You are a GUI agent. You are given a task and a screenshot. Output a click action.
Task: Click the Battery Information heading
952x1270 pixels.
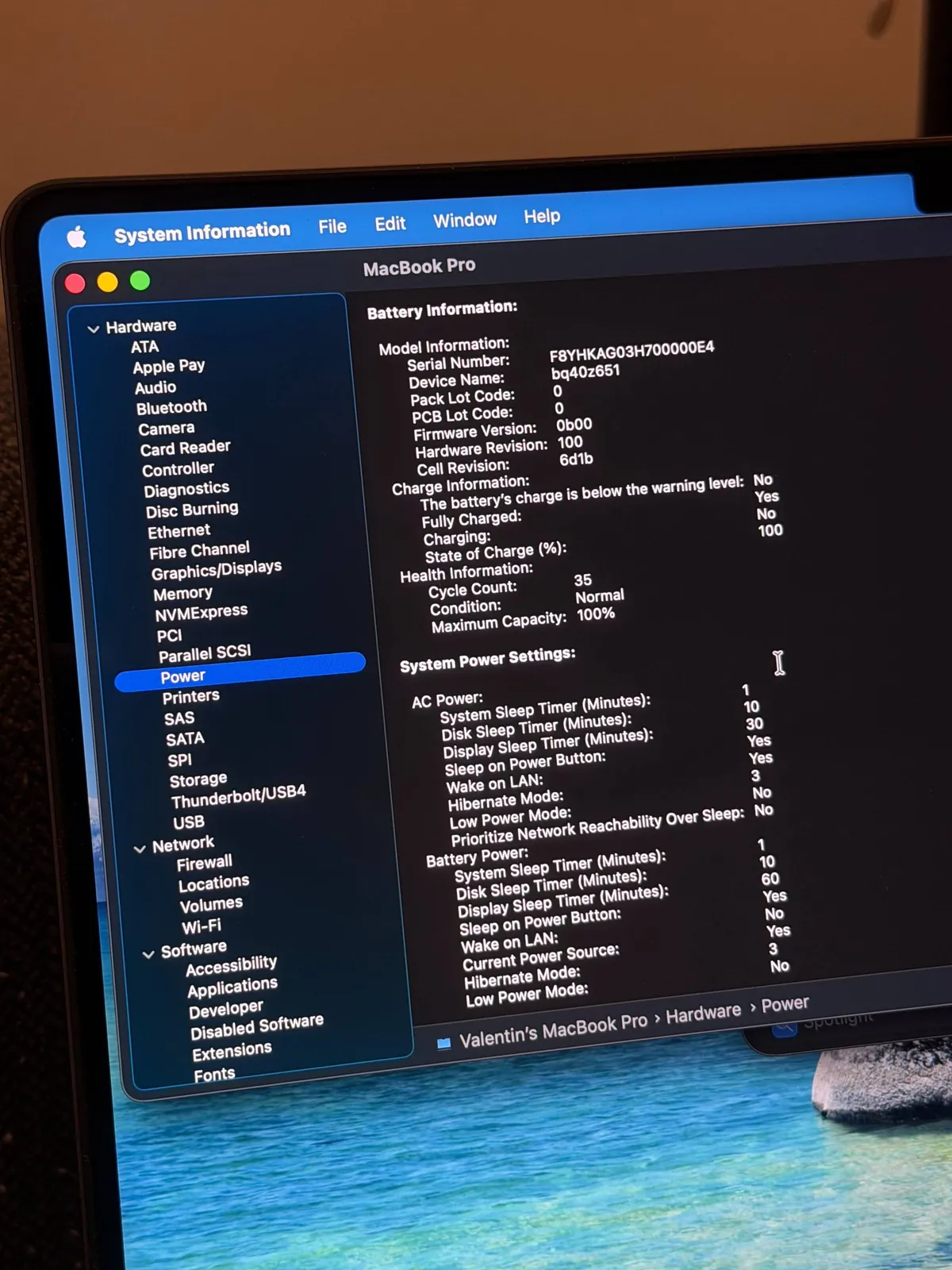pos(442,310)
